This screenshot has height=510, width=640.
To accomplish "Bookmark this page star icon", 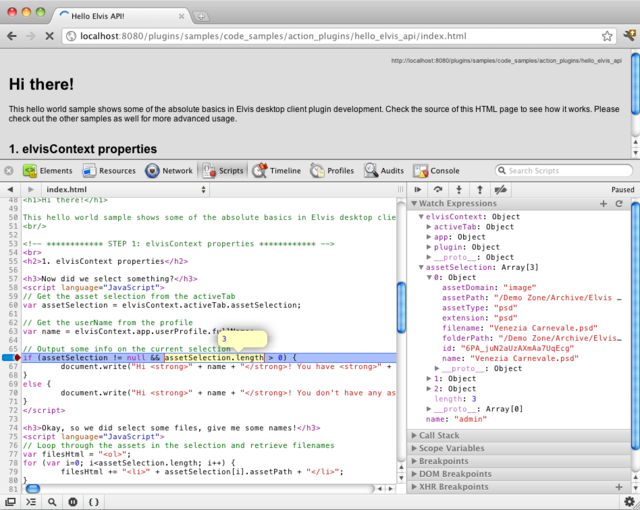I will [x=607, y=36].
